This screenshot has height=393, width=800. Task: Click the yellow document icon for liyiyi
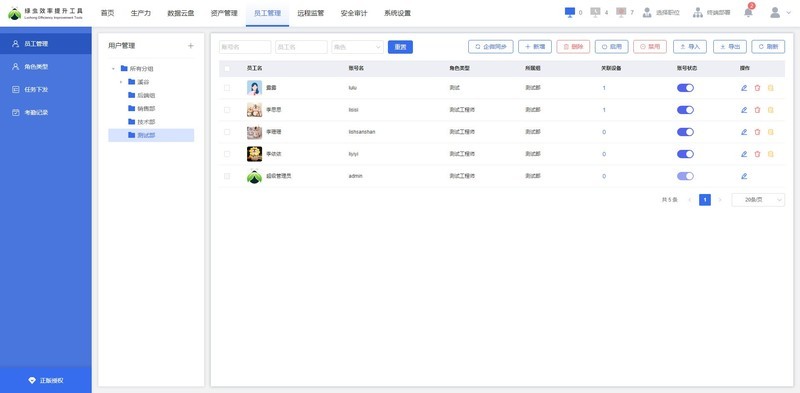point(770,154)
